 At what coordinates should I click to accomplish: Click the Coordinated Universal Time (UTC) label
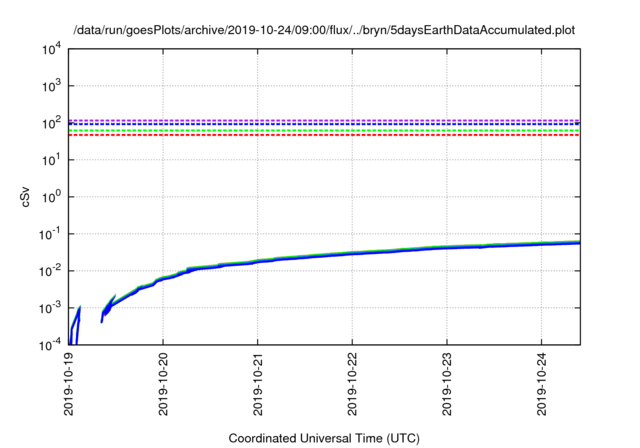(324, 438)
